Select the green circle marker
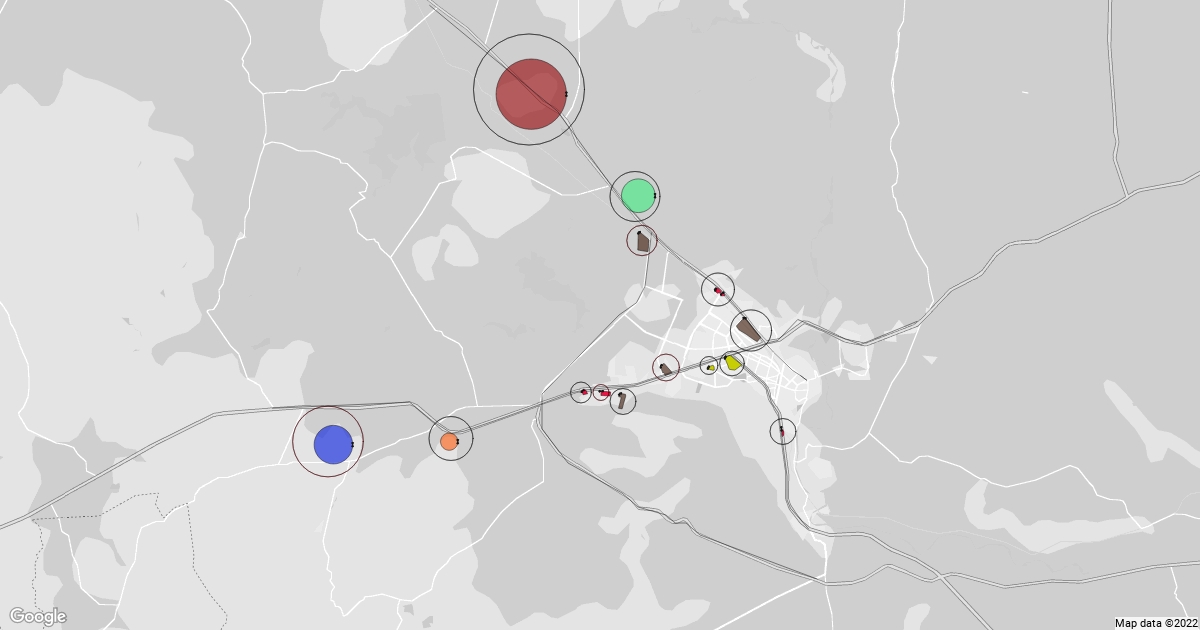1200x630 pixels. [x=637, y=195]
